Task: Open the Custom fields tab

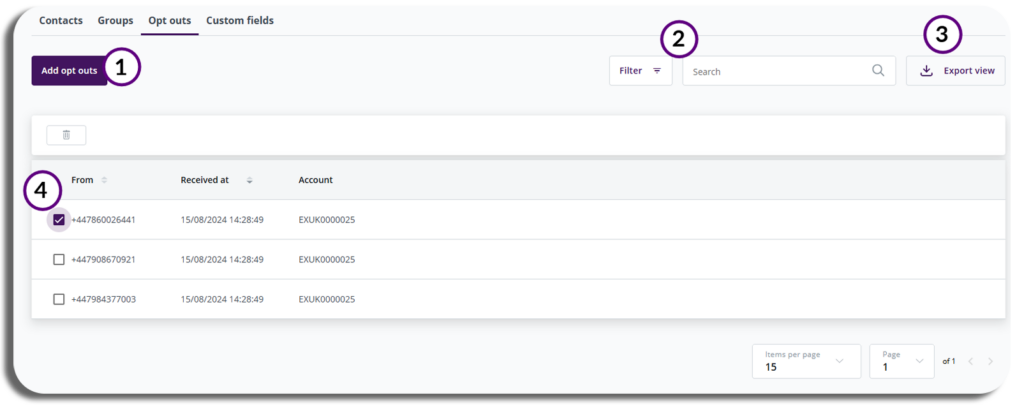Action: point(240,20)
